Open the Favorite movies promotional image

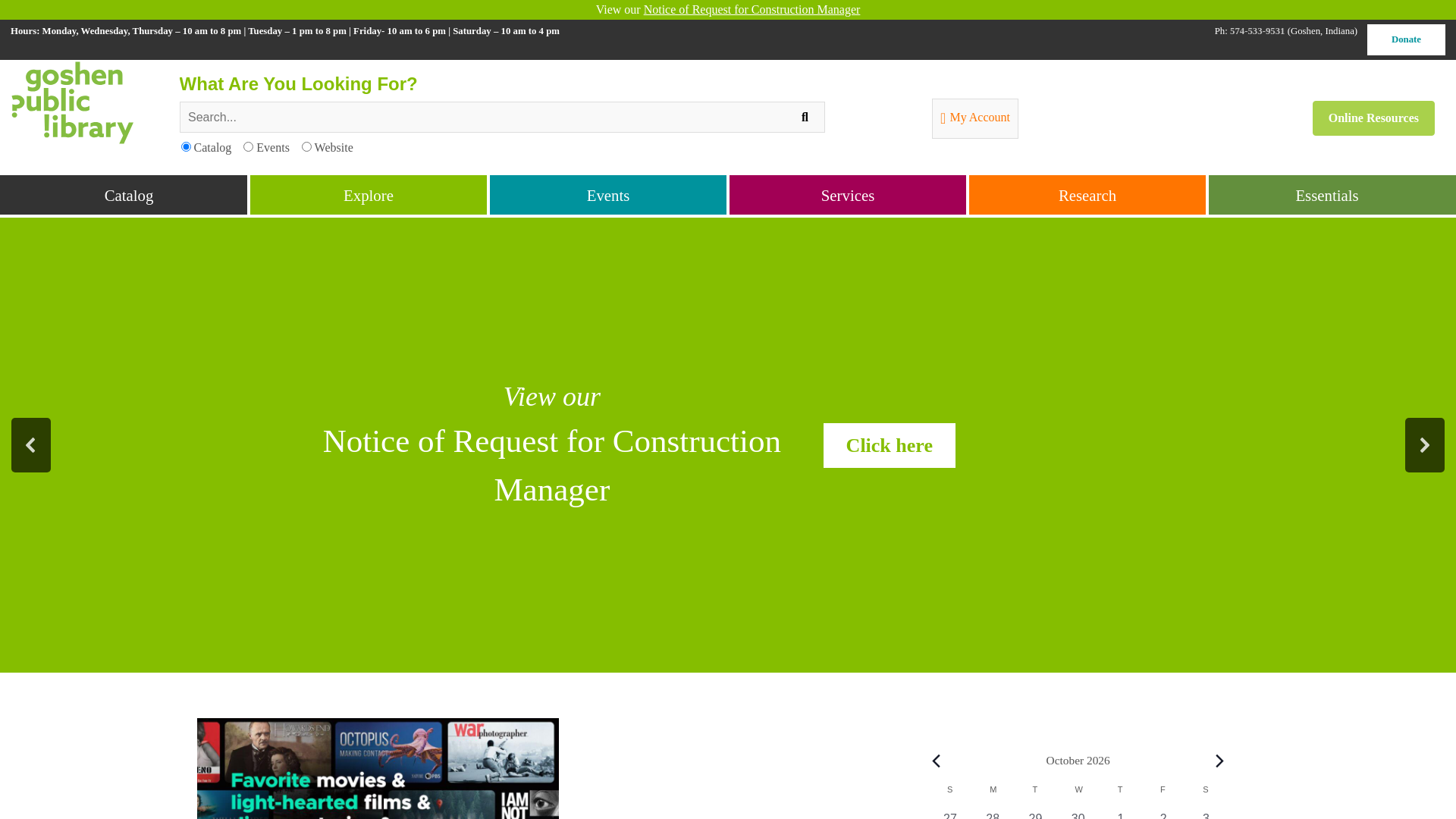click(x=378, y=768)
